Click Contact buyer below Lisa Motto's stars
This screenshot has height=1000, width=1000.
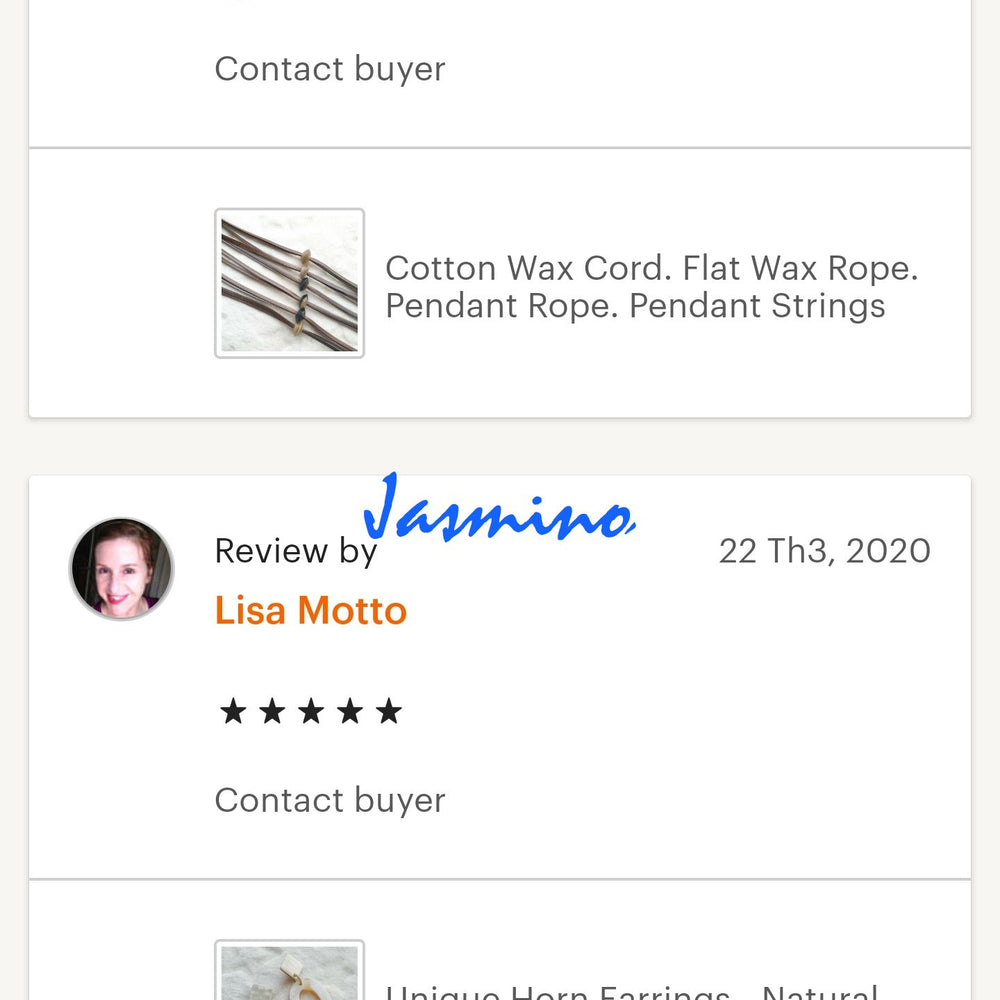330,800
